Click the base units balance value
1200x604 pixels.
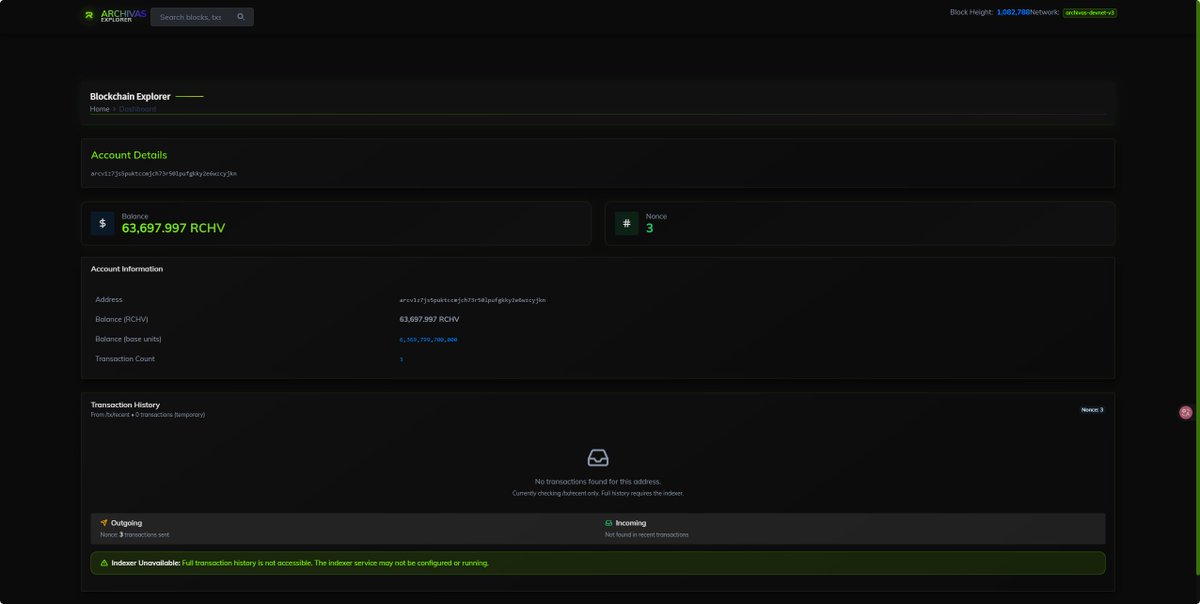tap(428, 339)
